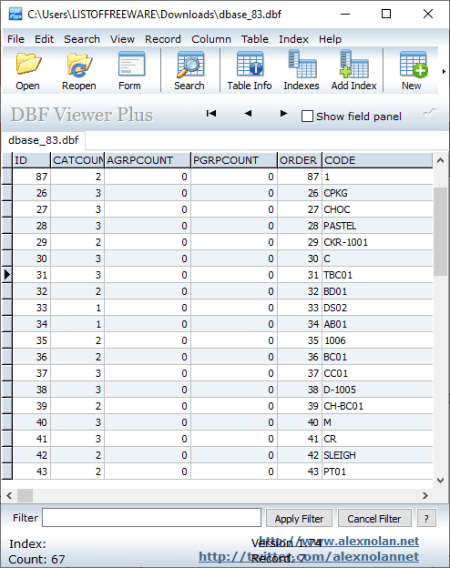This screenshot has width=450, height=568.
Task: Select the CPKG code cell
Action: tap(378, 193)
